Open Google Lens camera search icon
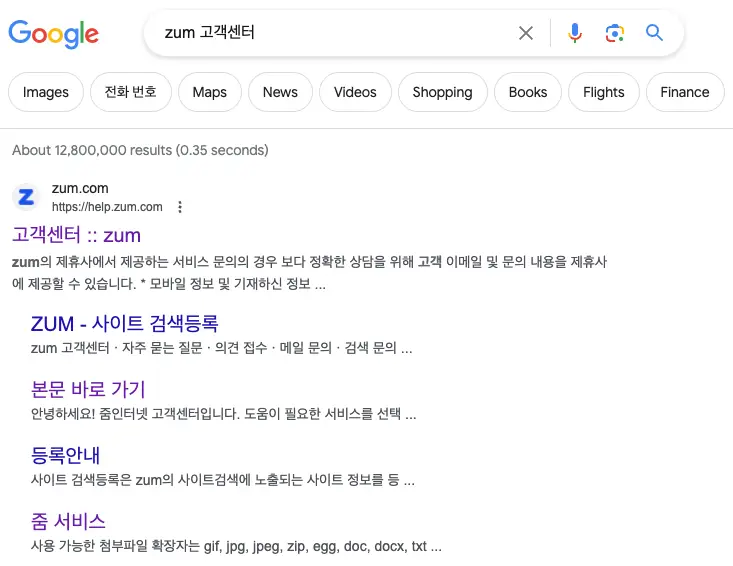The image size is (733, 566). 614,33
